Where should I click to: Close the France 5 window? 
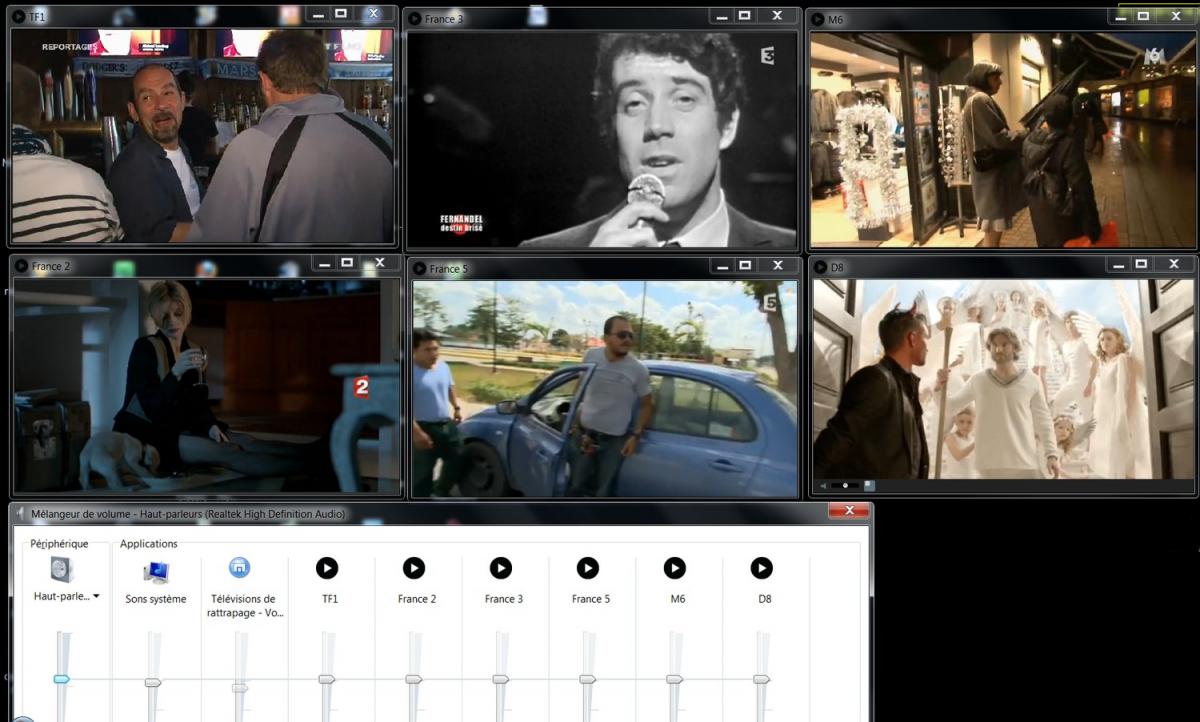(x=778, y=266)
